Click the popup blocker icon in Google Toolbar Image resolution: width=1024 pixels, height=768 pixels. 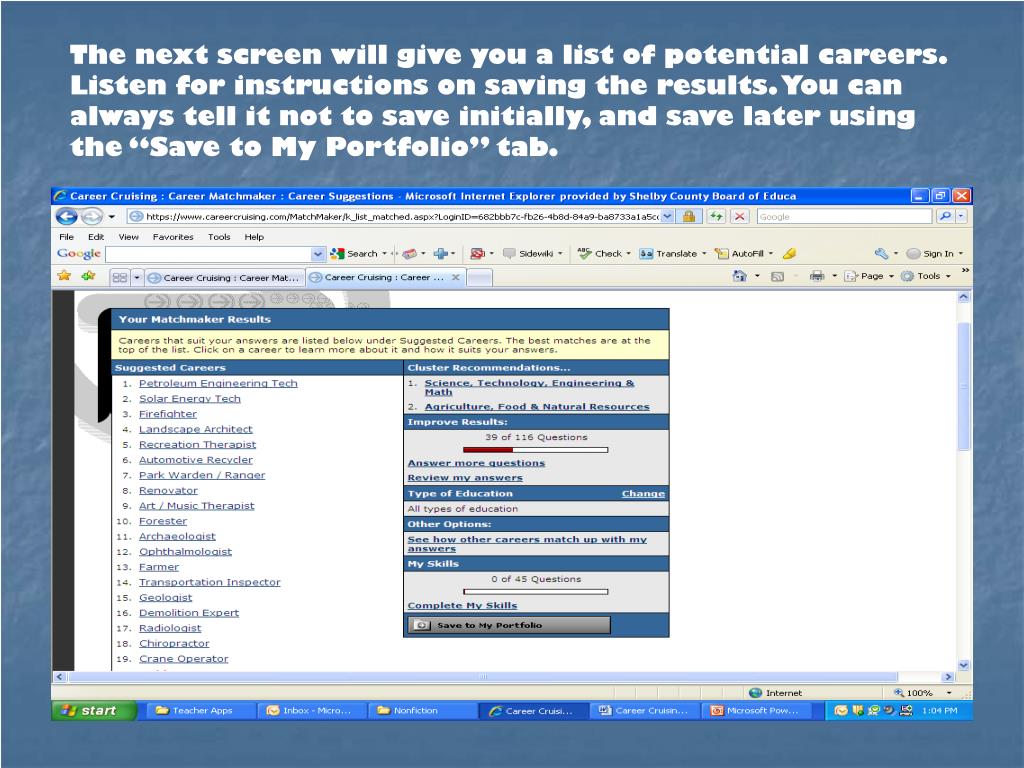coord(478,253)
